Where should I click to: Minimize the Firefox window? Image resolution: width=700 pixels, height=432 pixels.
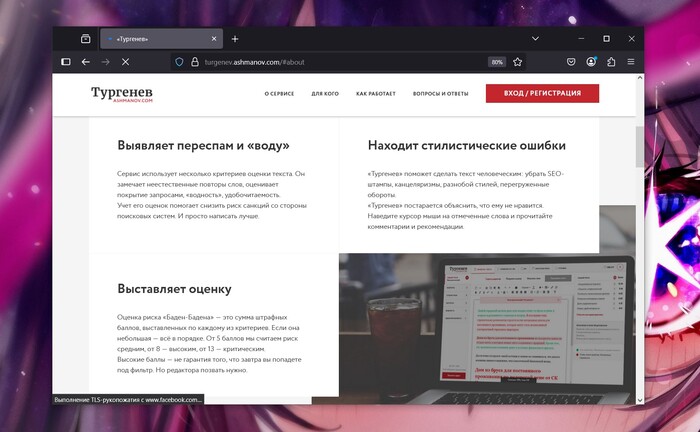click(581, 39)
